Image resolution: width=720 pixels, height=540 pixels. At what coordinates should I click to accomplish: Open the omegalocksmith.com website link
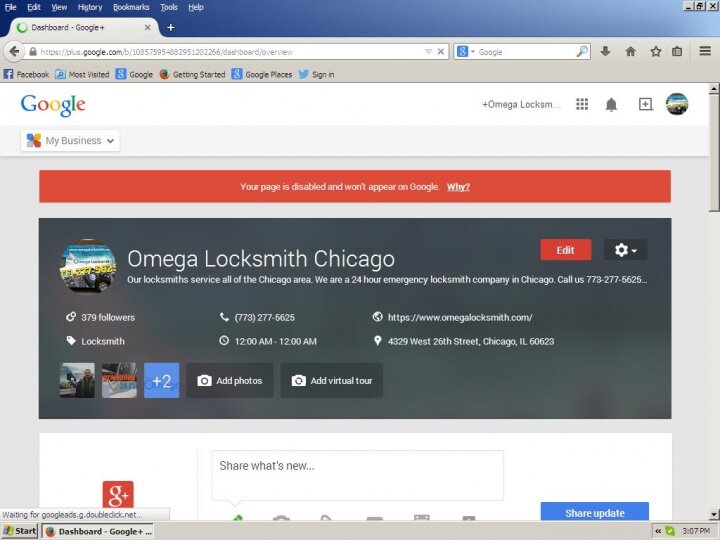point(460,317)
